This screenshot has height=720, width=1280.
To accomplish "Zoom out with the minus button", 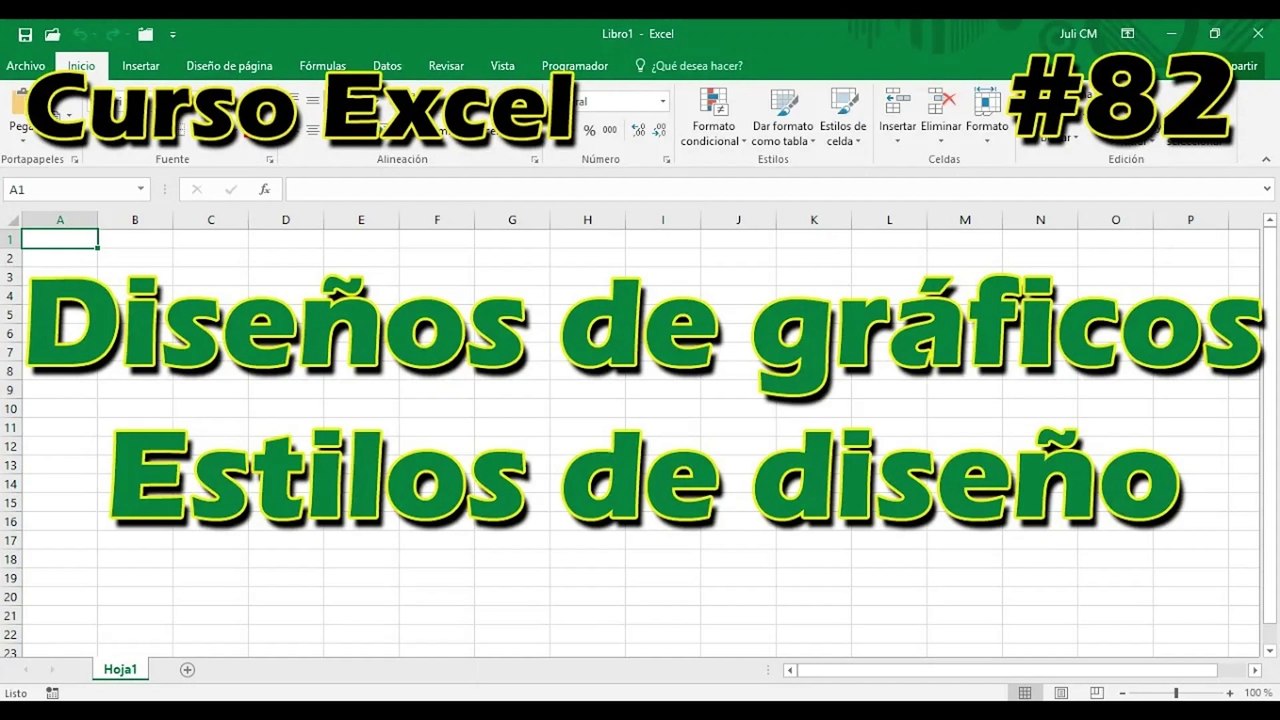I will 1123,693.
